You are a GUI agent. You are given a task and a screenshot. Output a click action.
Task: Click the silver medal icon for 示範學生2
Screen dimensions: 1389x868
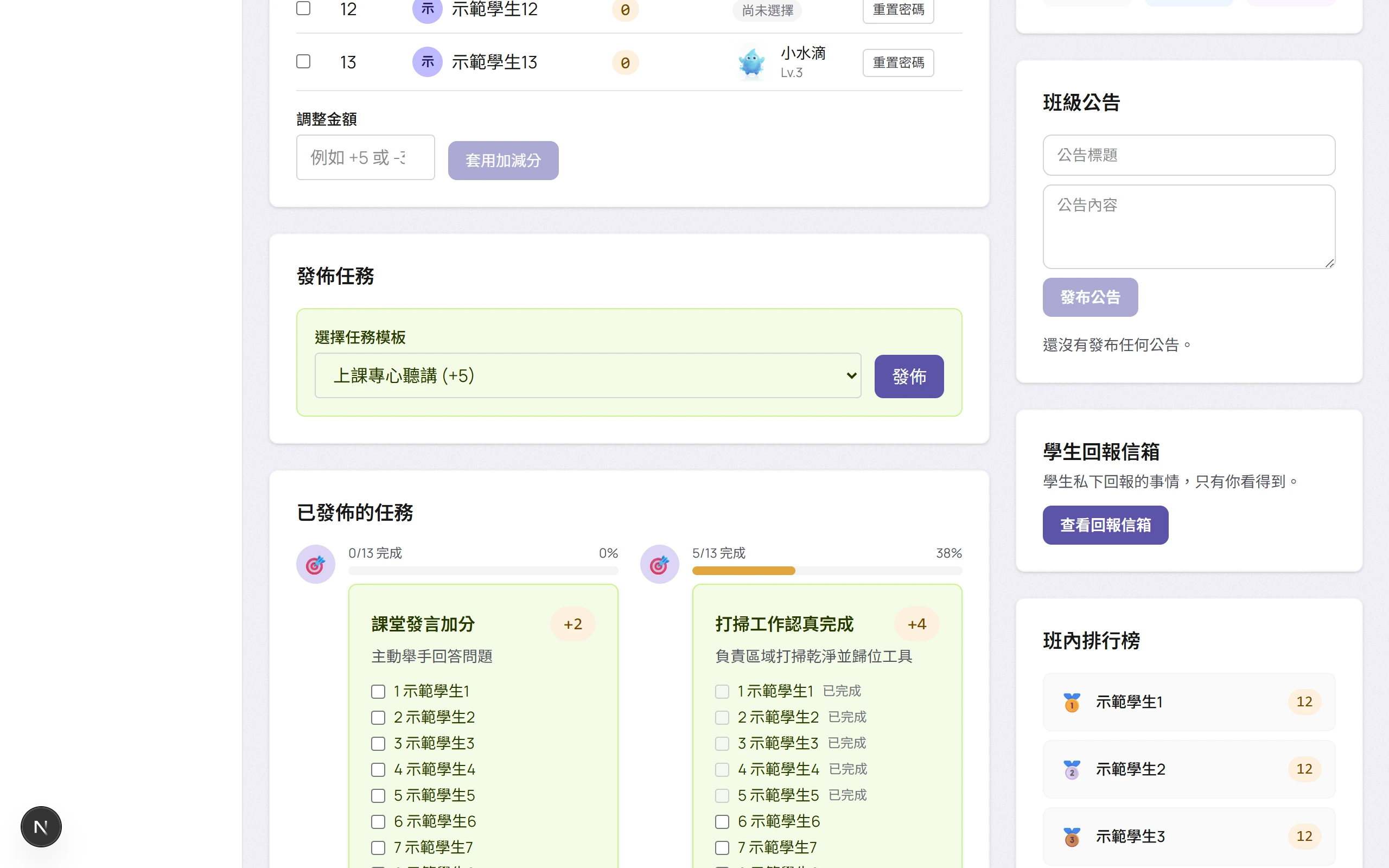pyautogui.click(x=1072, y=769)
